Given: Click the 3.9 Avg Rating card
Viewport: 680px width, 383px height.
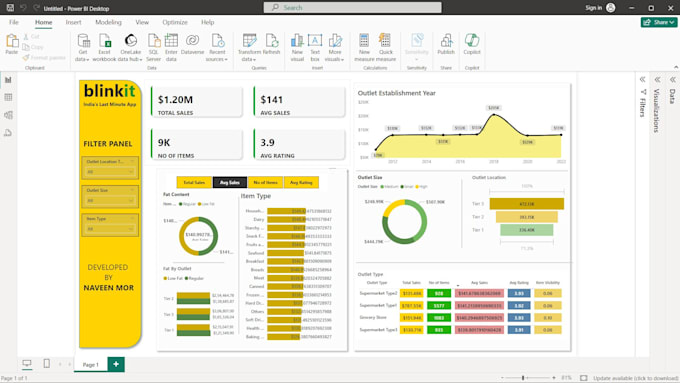Looking at the screenshot, I should click(x=299, y=144).
